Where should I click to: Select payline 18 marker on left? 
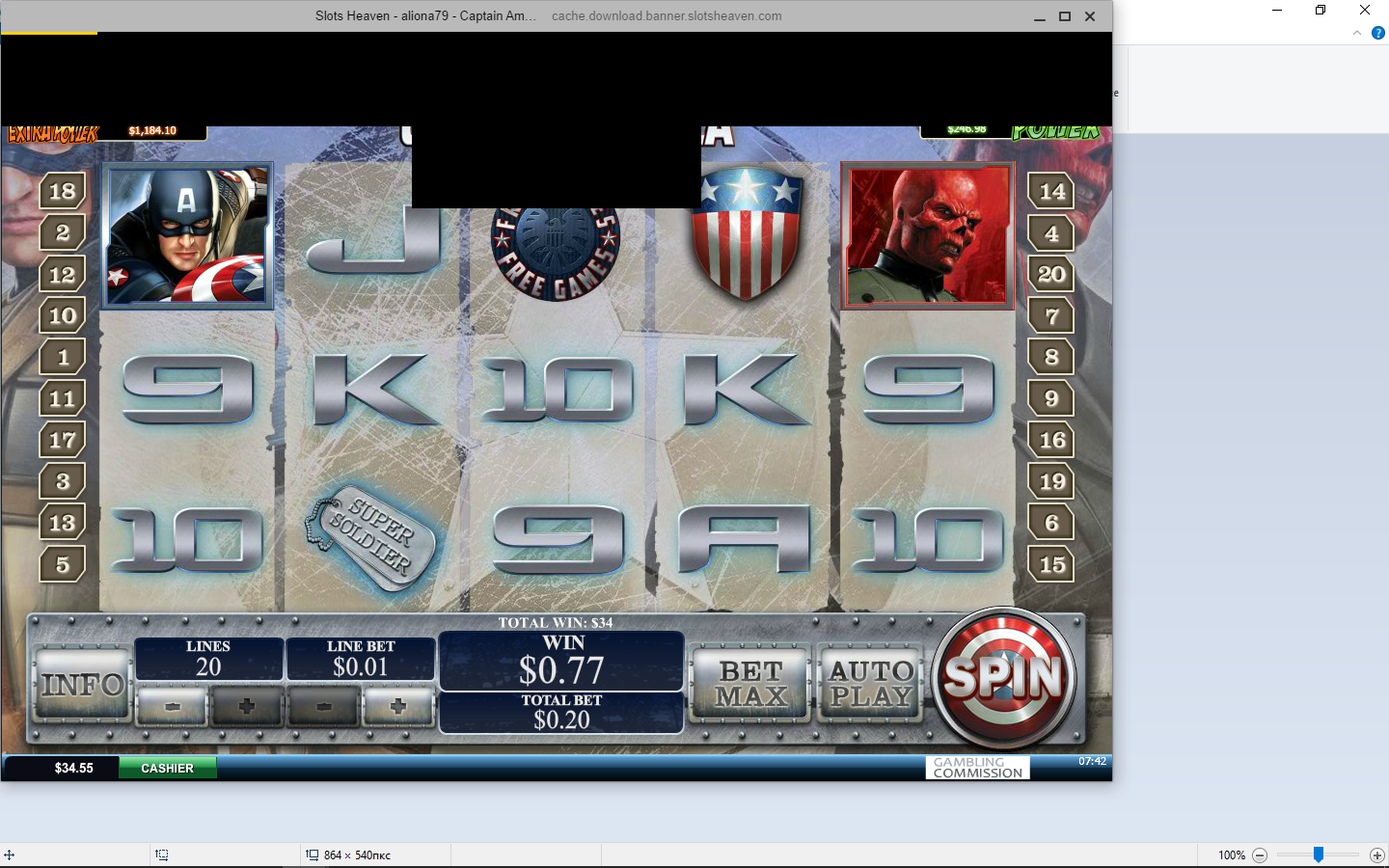(63, 191)
